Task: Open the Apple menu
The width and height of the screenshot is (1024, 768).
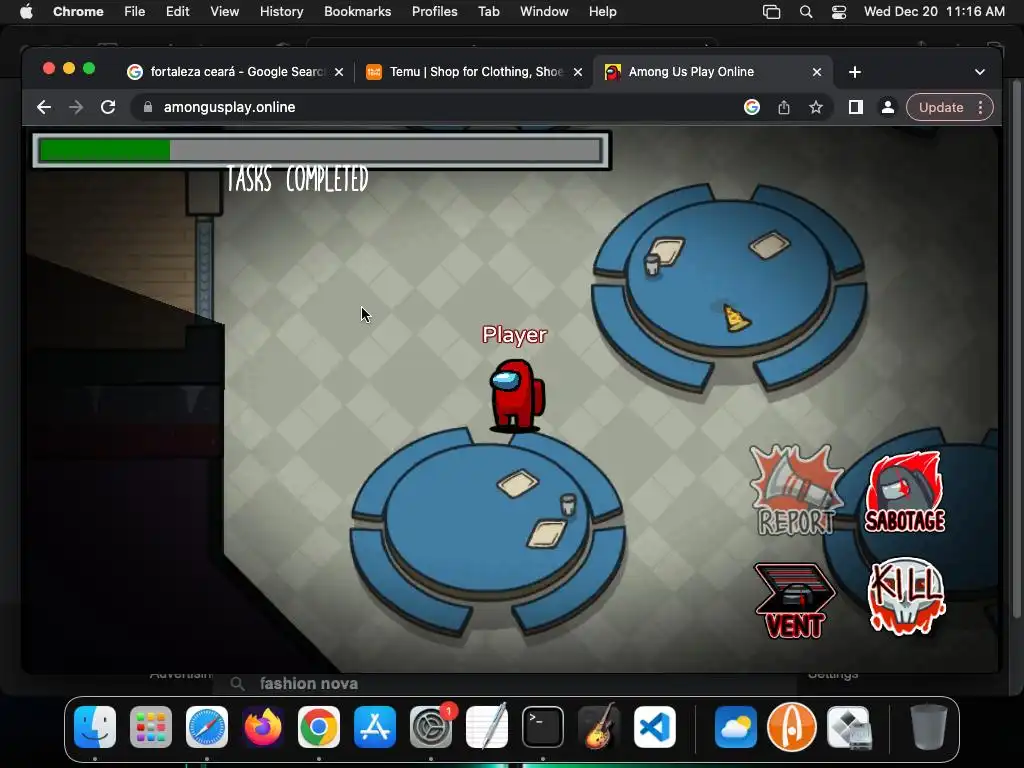Action: click(x=26, y=11)
